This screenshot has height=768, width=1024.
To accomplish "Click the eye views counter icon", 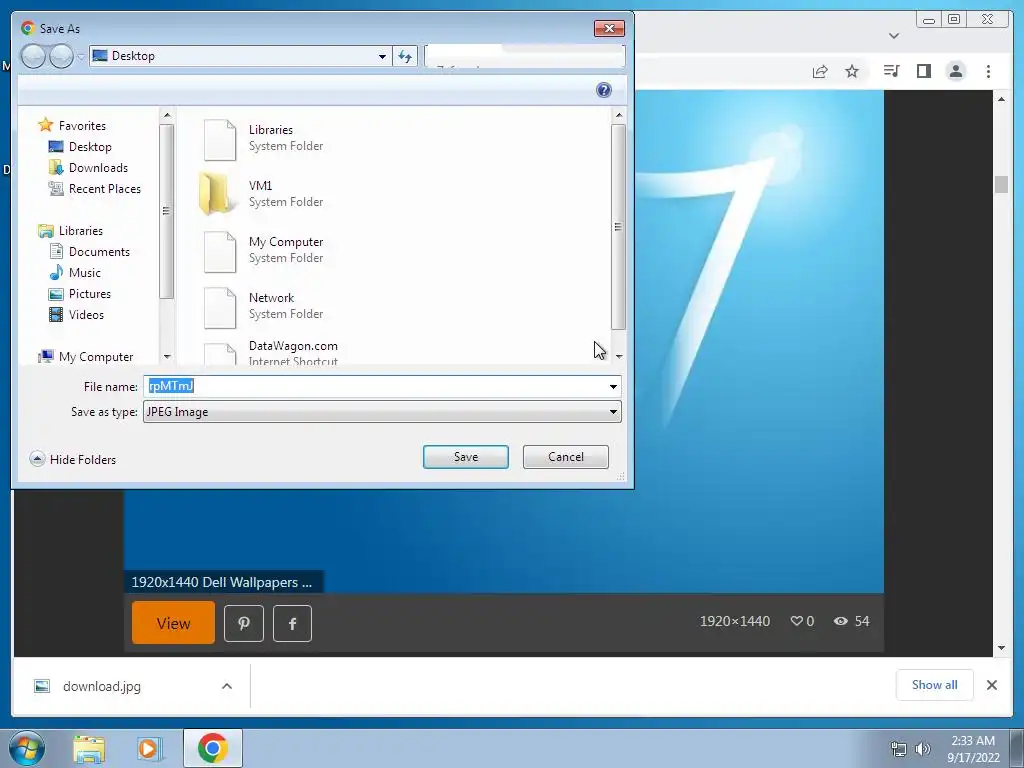I will click(840, 621).
